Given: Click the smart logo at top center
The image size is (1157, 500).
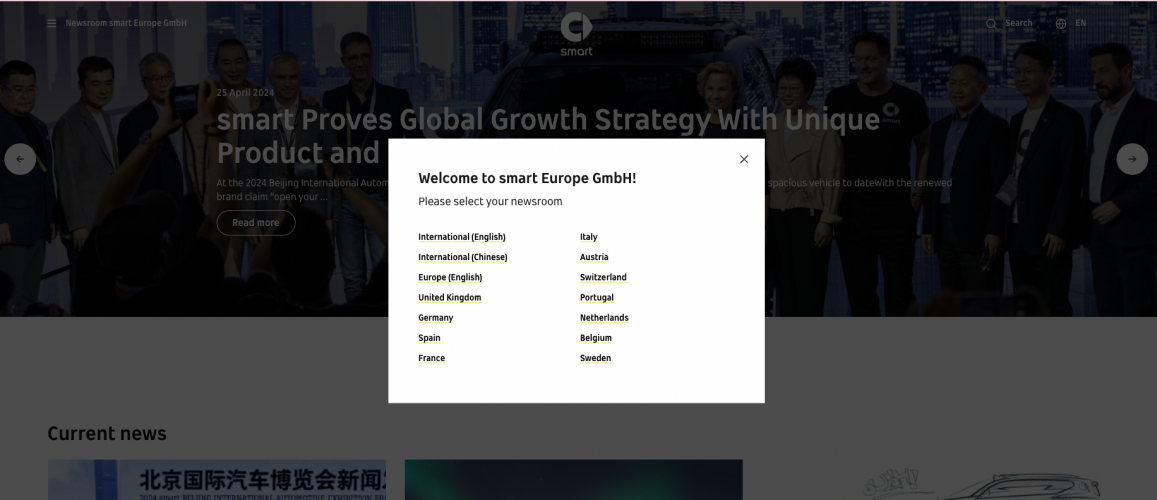Looking at the screenshot, I should tap(576, 34).
